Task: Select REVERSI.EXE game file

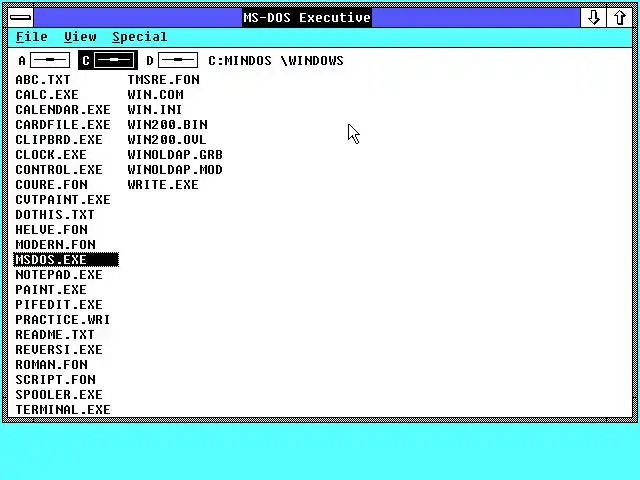Action: point(59,350)
